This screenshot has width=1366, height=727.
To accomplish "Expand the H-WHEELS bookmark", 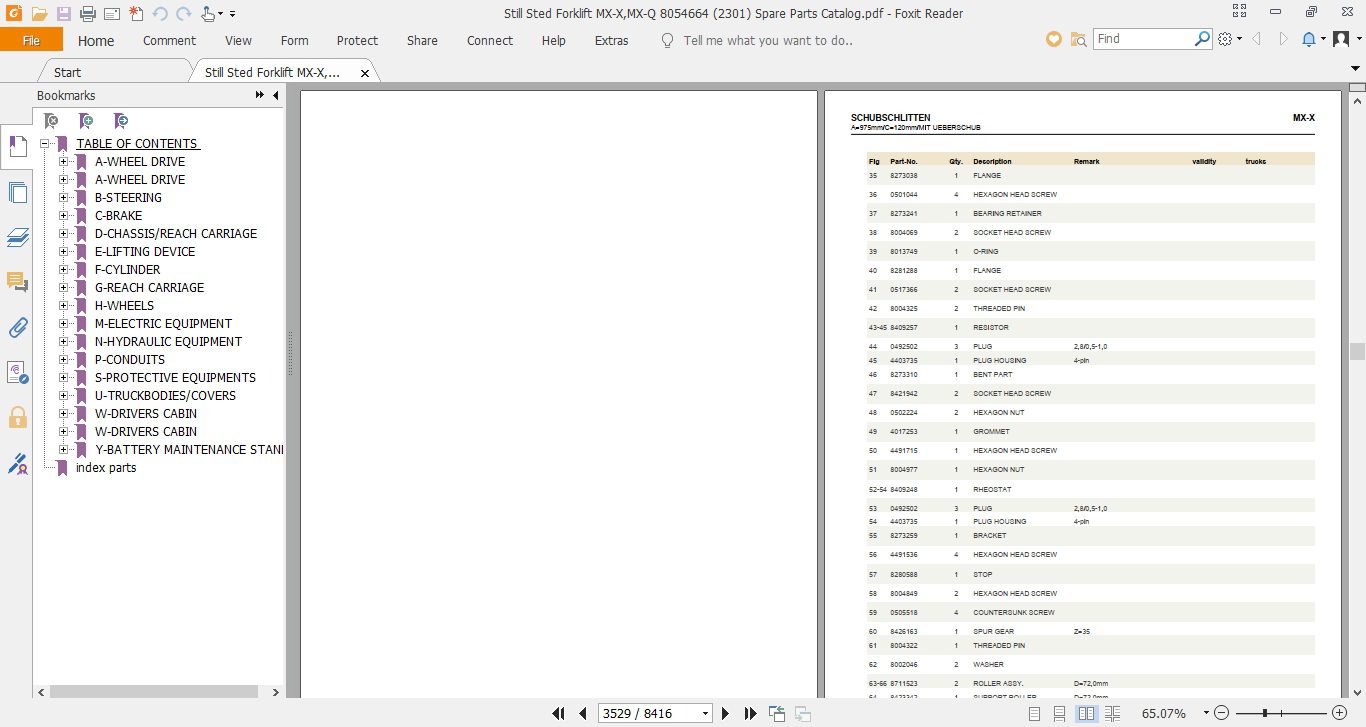I will pos(63,306).
